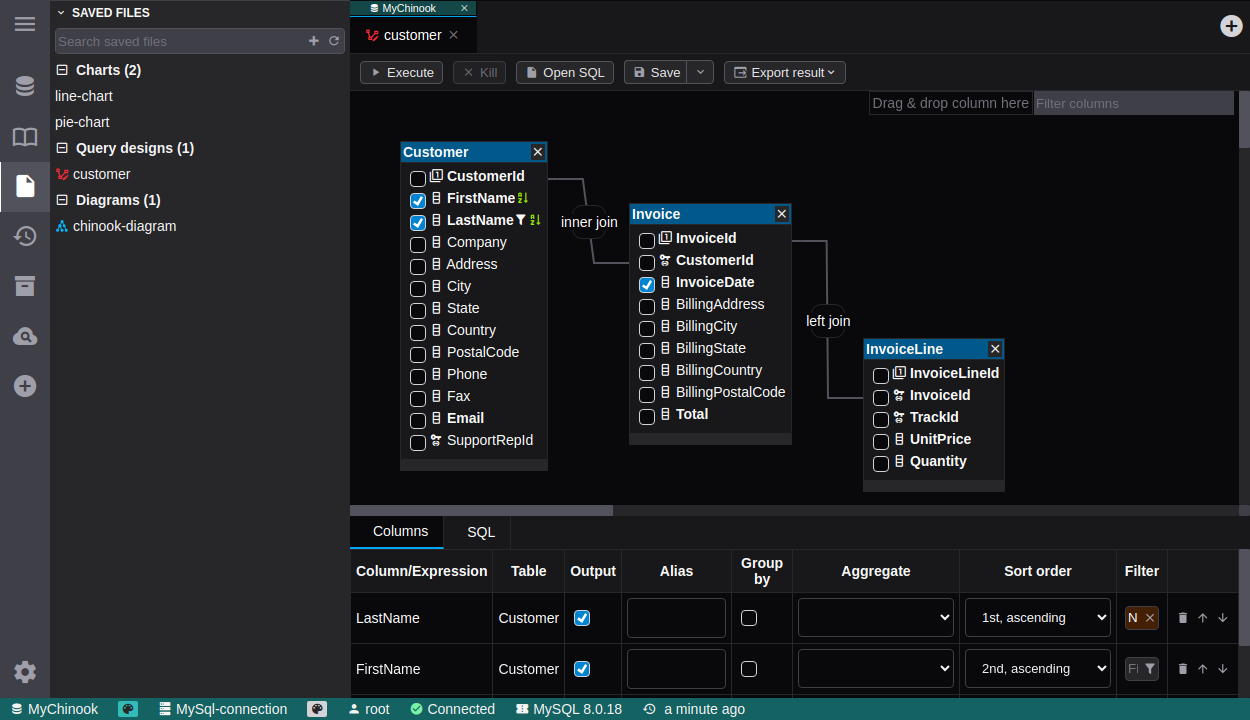Open the cloud sidebar icon

click(x=25, y=336)
